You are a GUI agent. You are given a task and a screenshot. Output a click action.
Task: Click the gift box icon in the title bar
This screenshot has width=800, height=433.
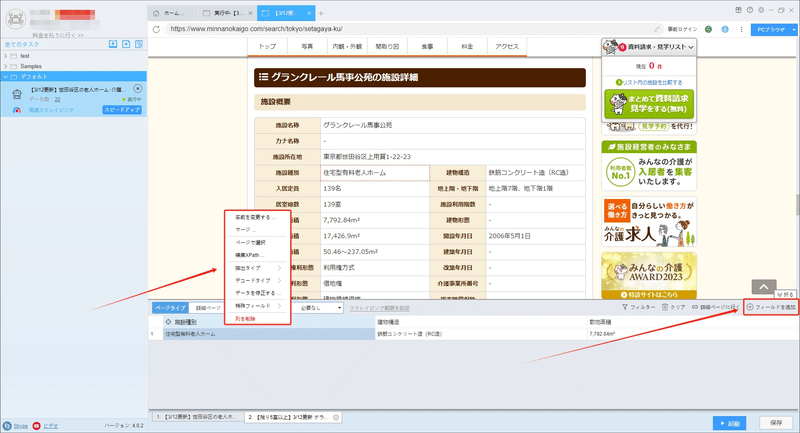pos(738,10)
